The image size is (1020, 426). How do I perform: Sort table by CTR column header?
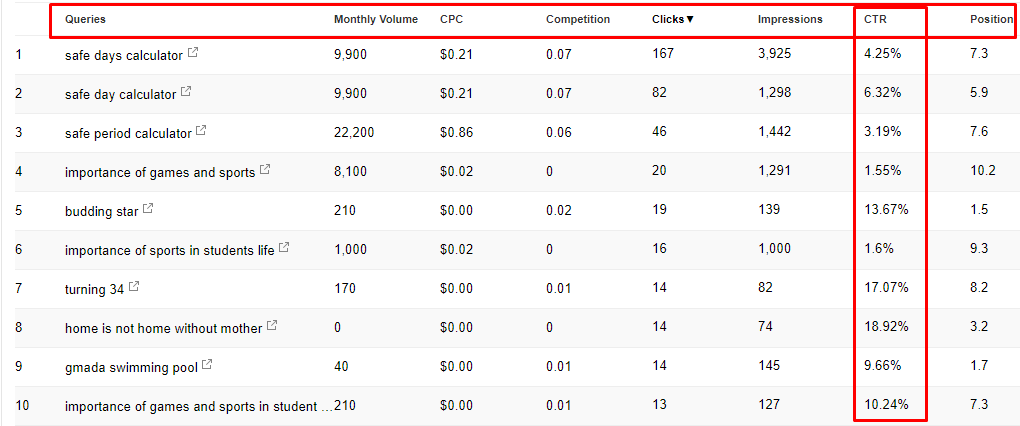[x=875, y=20]
